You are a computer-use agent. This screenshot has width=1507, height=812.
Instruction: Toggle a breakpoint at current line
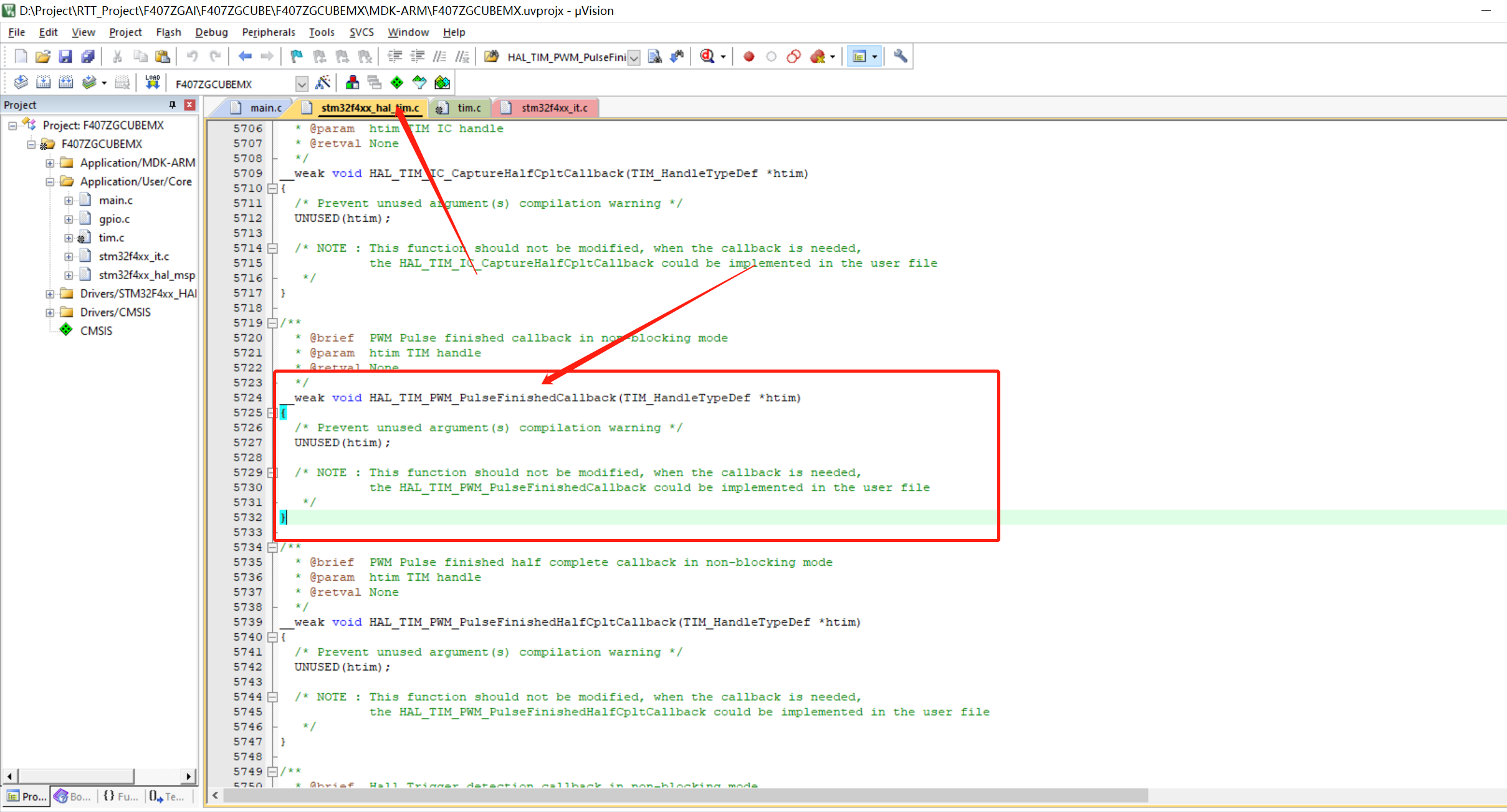[749, 56]
